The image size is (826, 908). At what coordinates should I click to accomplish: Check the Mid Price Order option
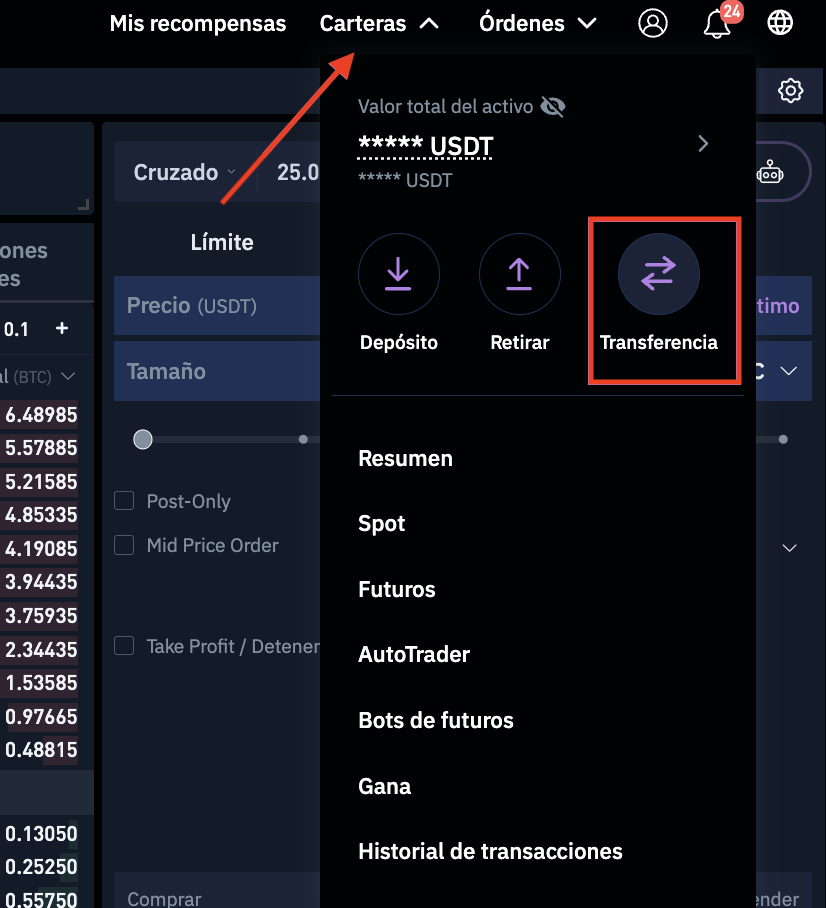(x=124, y=545)
